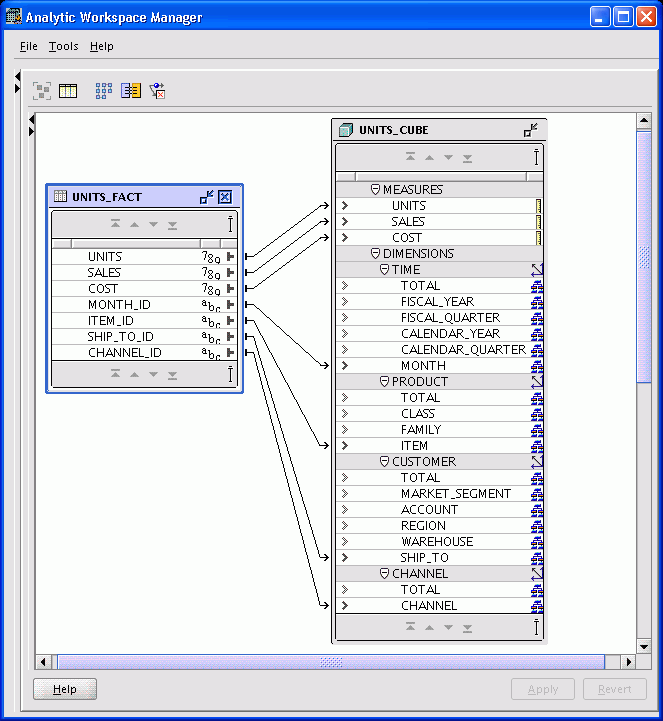
Task: Collapse the CHANNEL dimension node
Action: click(384, 573)
